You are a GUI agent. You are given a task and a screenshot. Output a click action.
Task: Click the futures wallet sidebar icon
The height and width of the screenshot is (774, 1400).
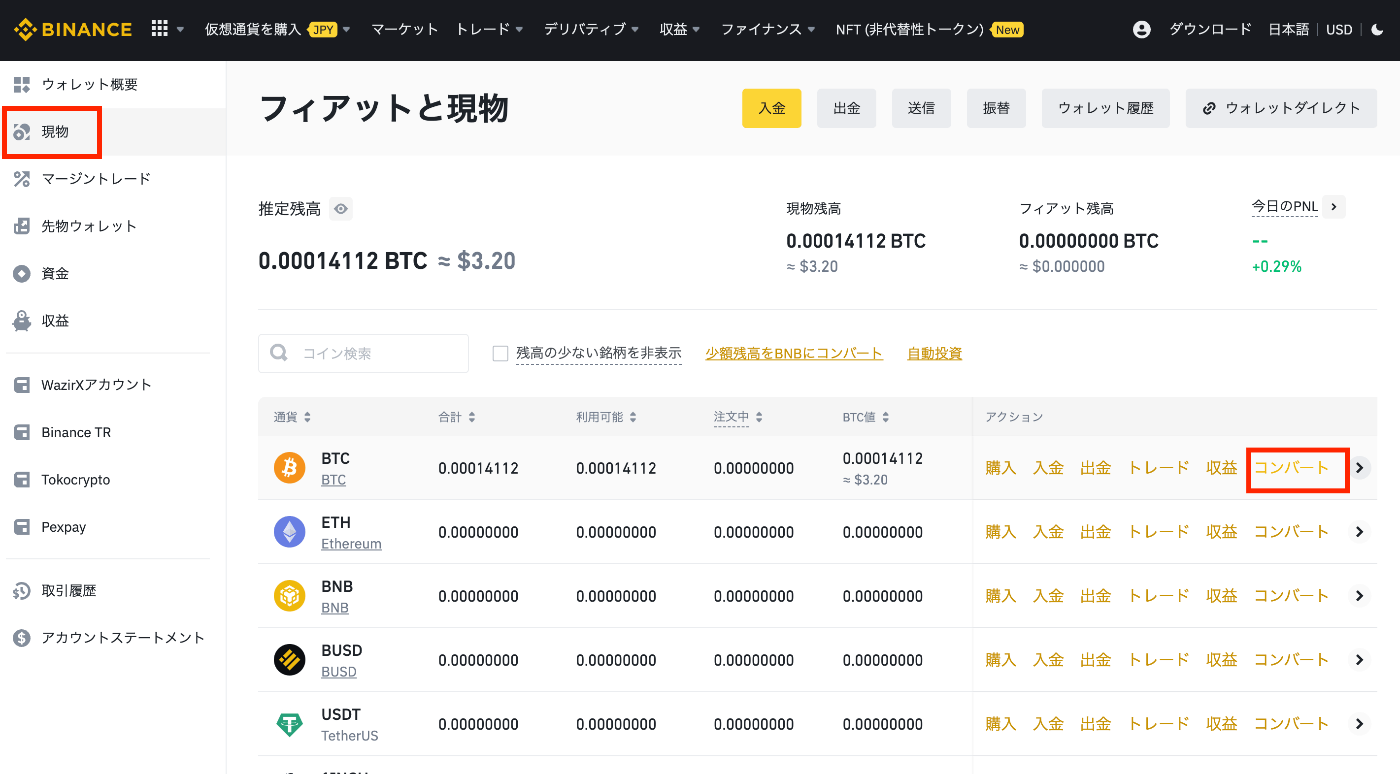tap(22, 226)
